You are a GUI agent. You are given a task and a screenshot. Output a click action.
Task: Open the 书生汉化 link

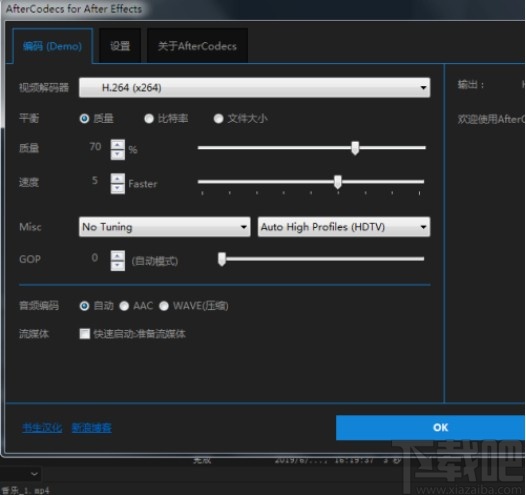(42, 428)
